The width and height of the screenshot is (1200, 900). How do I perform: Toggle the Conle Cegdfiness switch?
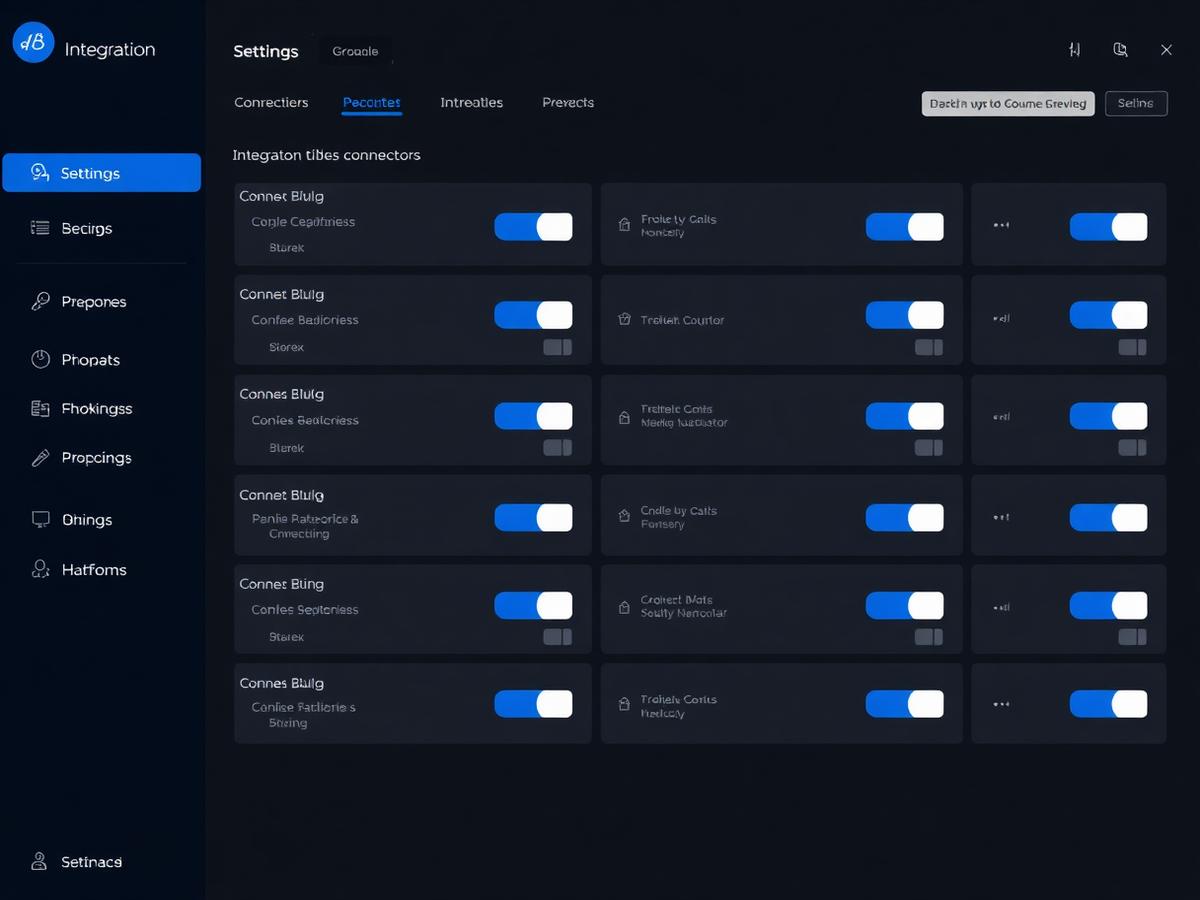[x=533, y=226]
